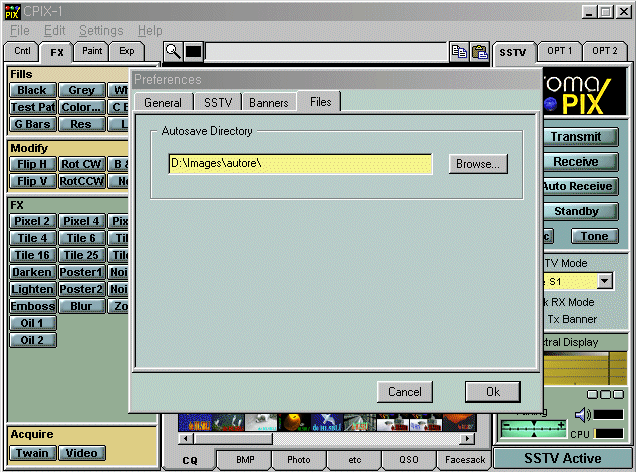
Task: Rotate clockwise with Rot CW
Action: click(82, 164)
